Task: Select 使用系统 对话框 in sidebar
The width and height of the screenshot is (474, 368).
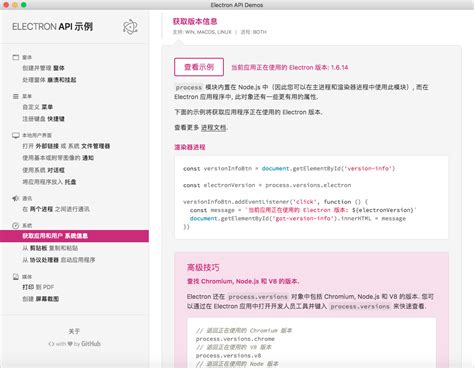Action: pyautogui.click(x=43, y=170)
